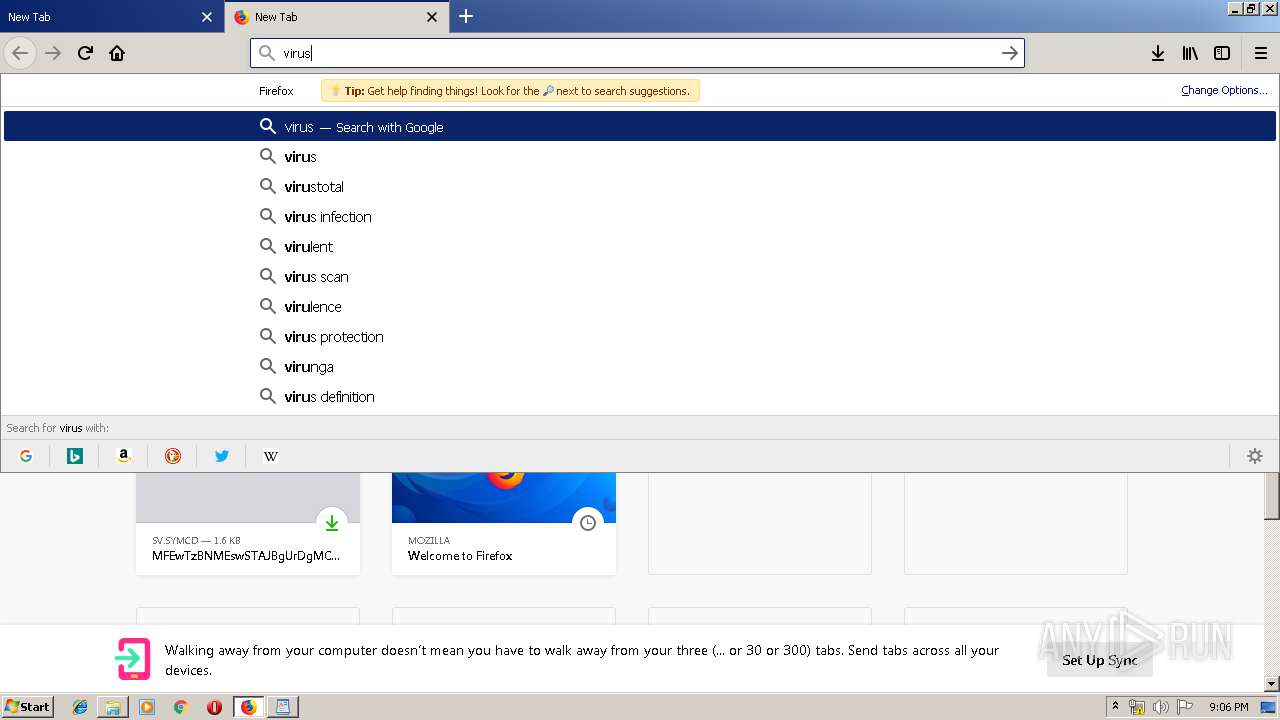This screenshot has width=1280, height=720.
Task: Open the Firefox hamburger menu
Action: point(1260,53)
